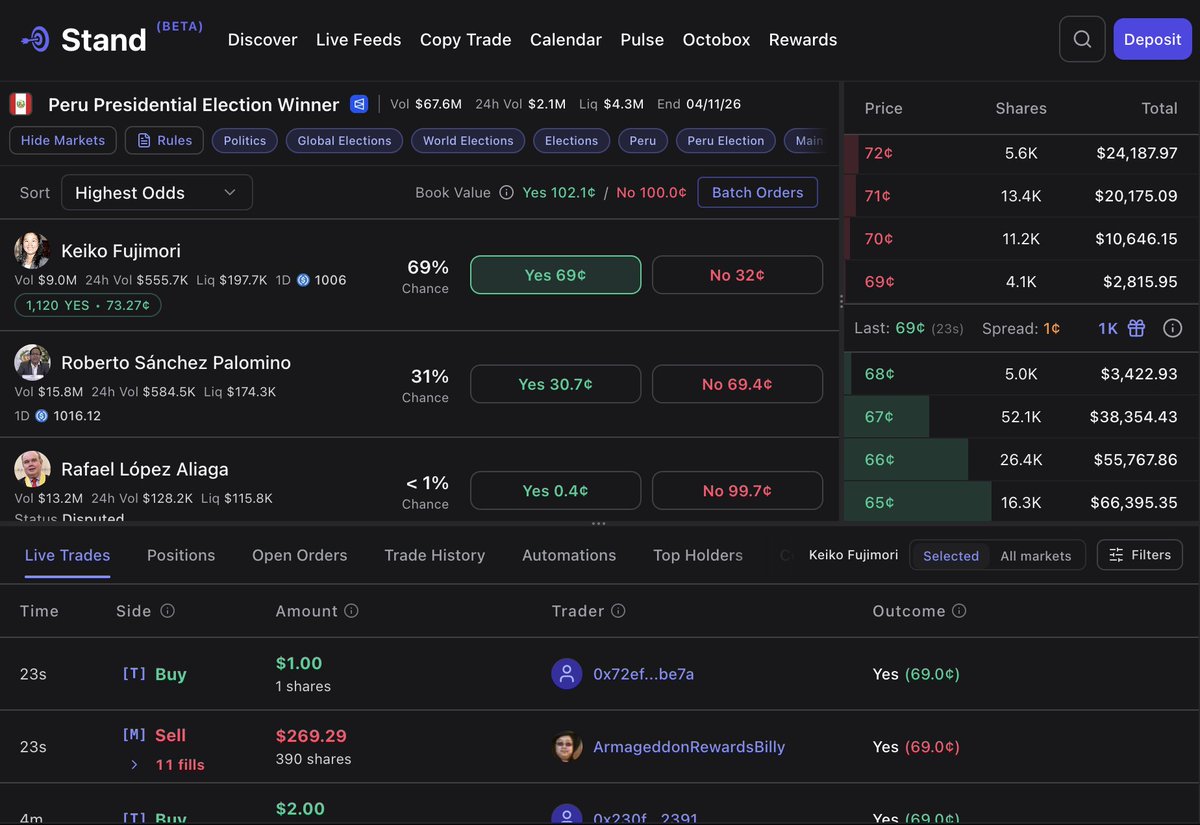Screen dimensions: 1200x825
Task: Switch to the Positions tab
Action: [x=181, y=555]
